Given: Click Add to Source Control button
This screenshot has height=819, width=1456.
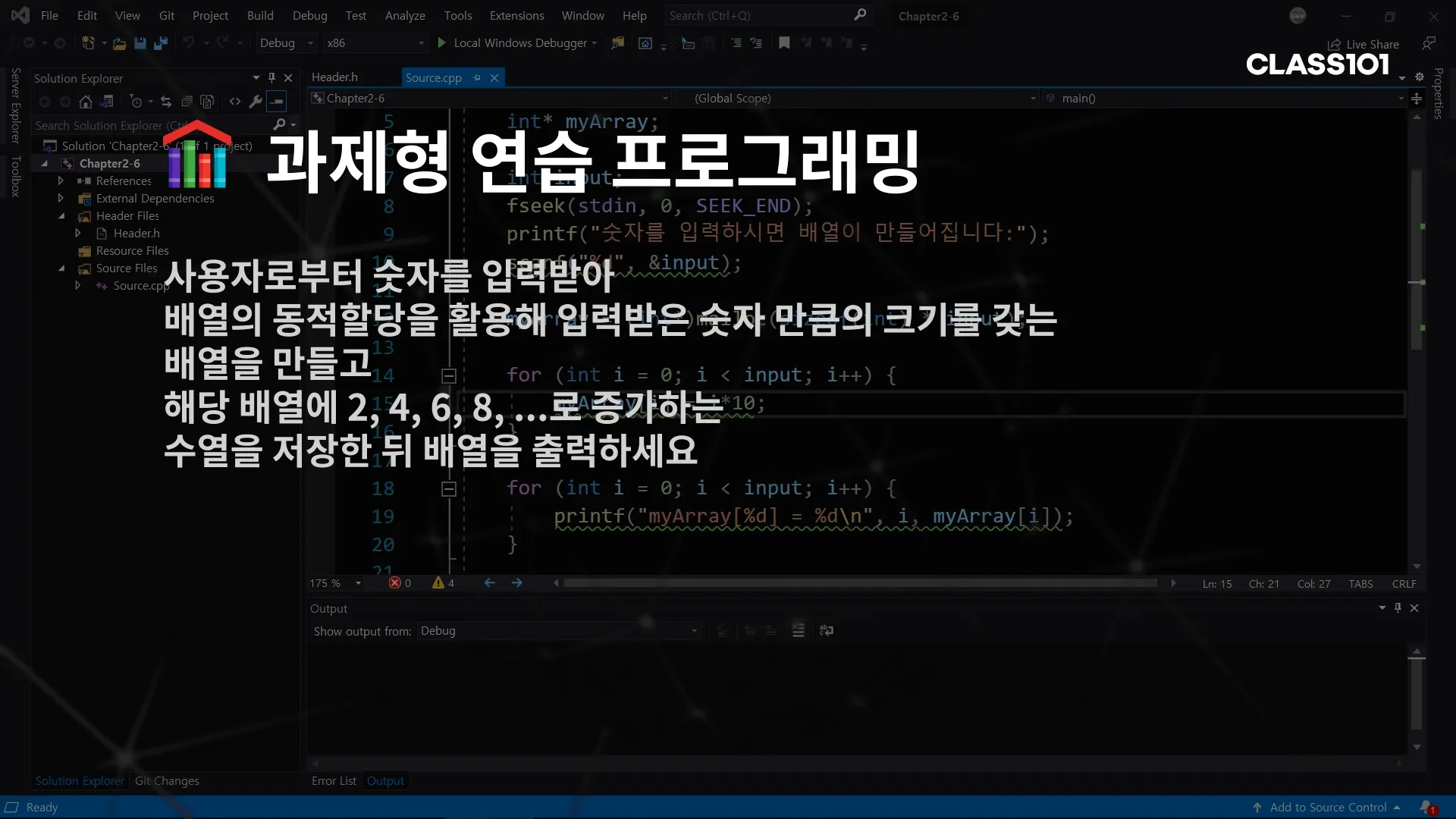Looking at the screenshot, I should (1328, 808).
